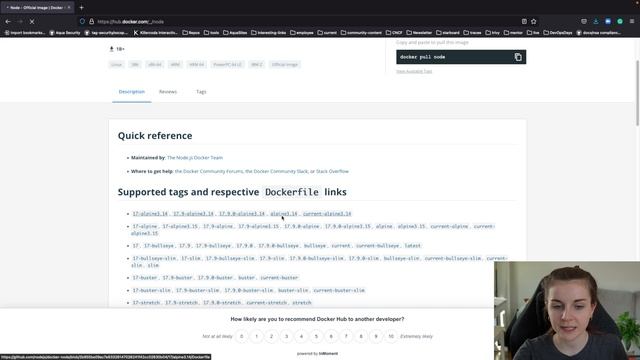
Task: Expand the CNCF bookmark folder
Action: click(394, 33)
